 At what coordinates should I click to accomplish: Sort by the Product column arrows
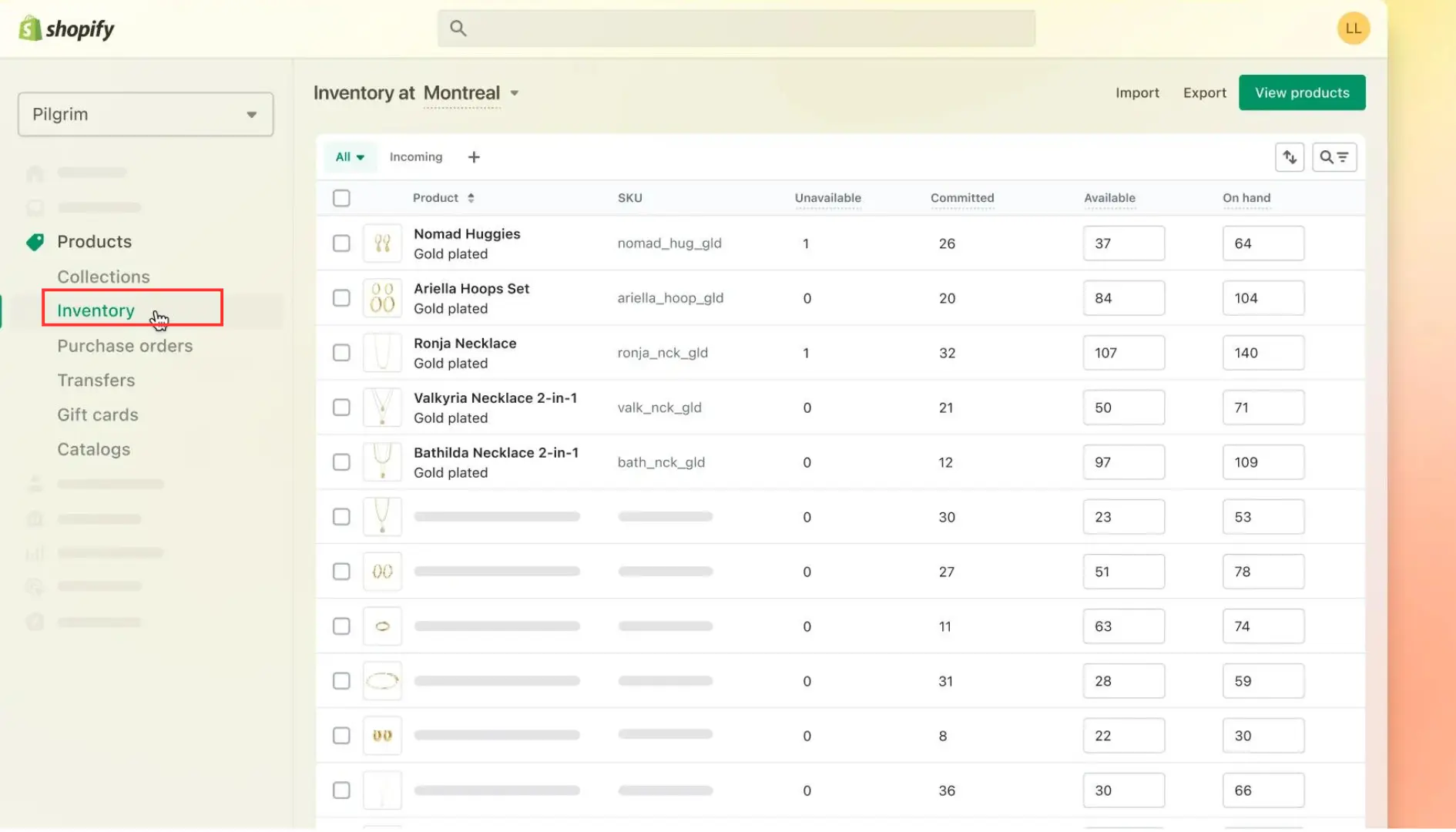[471, 198]
